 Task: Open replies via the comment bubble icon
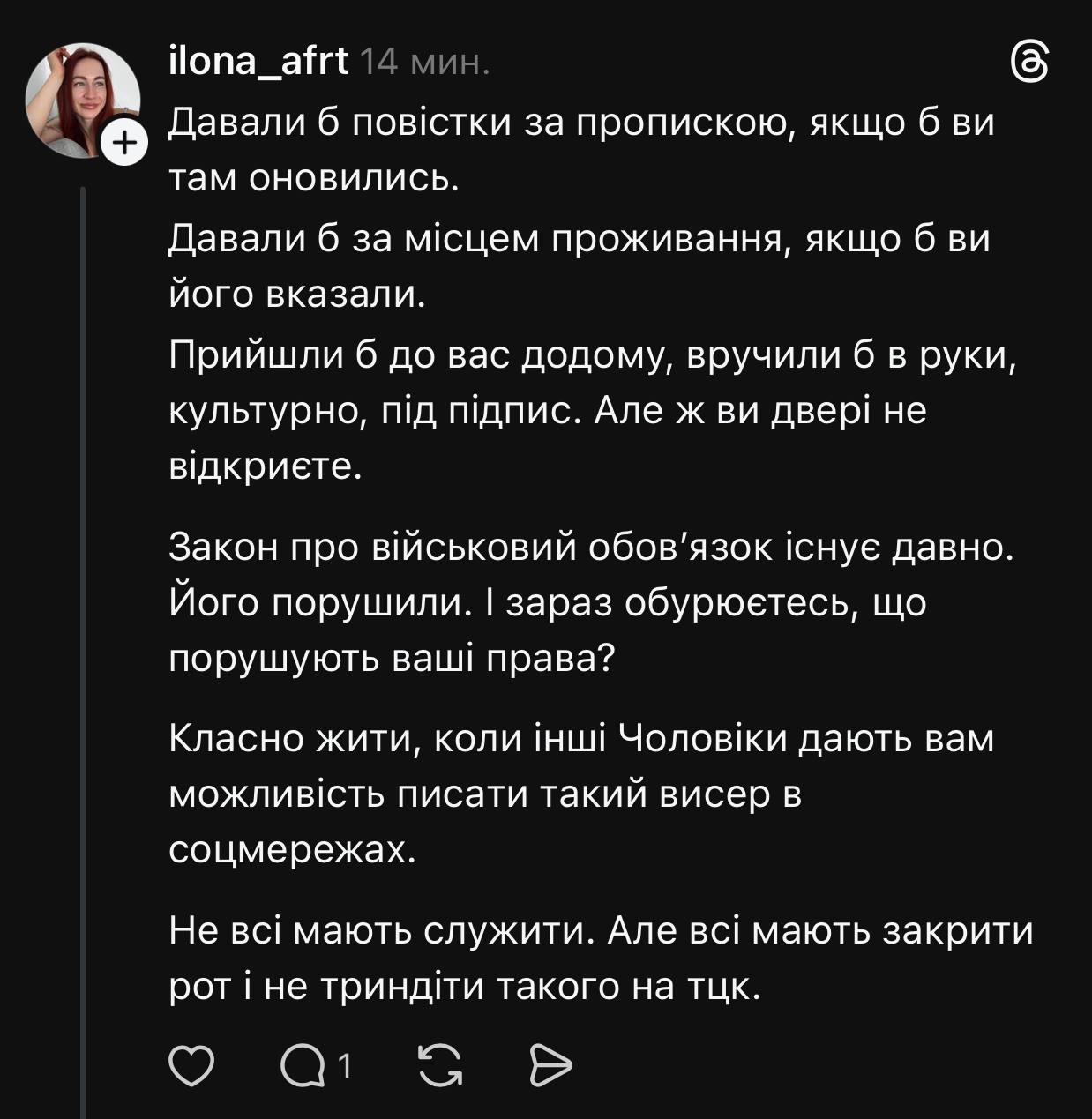tap(302, 1067)
